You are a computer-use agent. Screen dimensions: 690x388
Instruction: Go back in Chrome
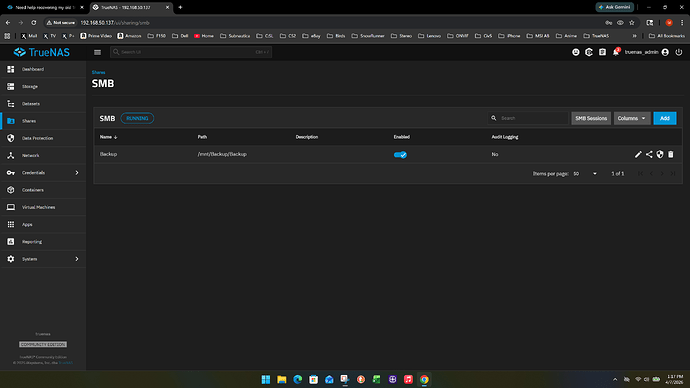(x=8, y=22)
